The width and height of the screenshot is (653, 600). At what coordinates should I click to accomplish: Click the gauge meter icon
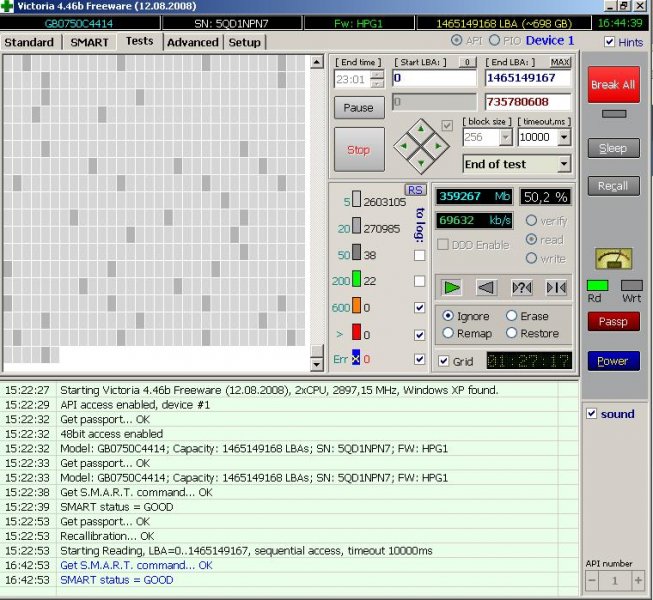click(x=612, y=258)
